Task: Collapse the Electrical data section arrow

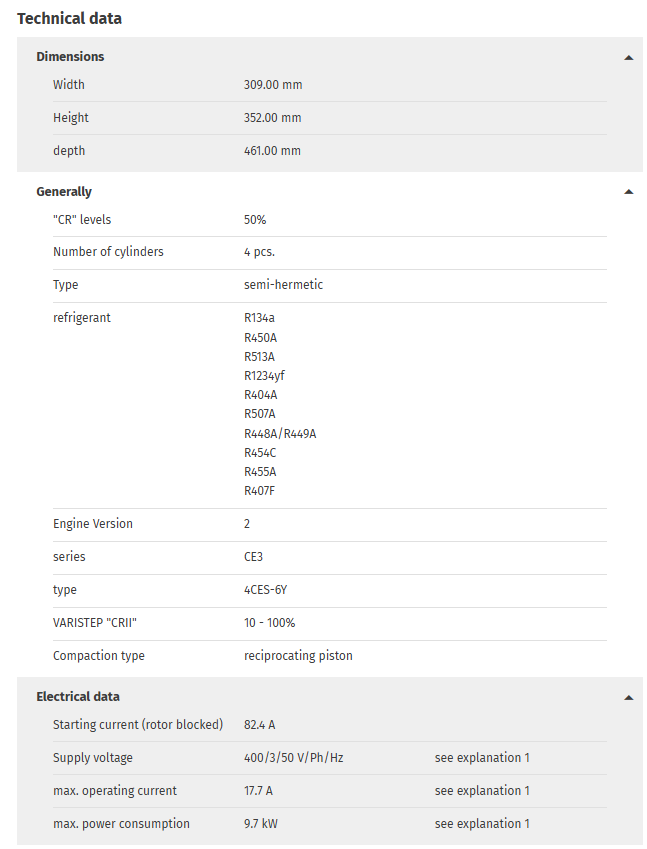Action: pyautogui.click(x=628, y=697)
